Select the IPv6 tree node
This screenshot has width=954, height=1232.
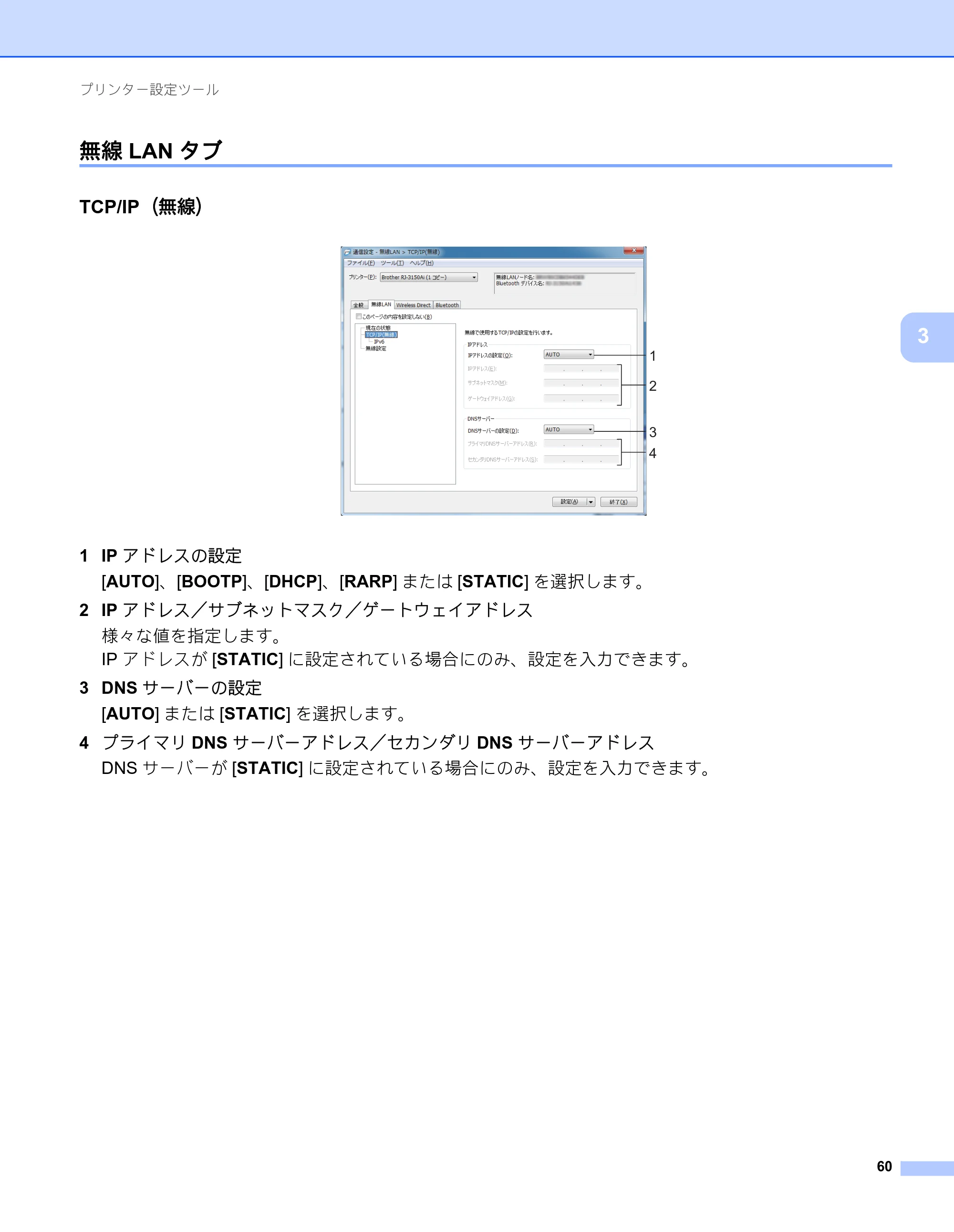[x=379, y=342]
